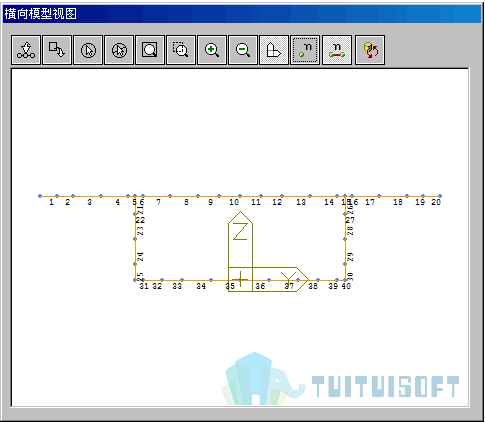Click element label 12
This screenshot has width=485, height=423.
(x=277, y=202)
